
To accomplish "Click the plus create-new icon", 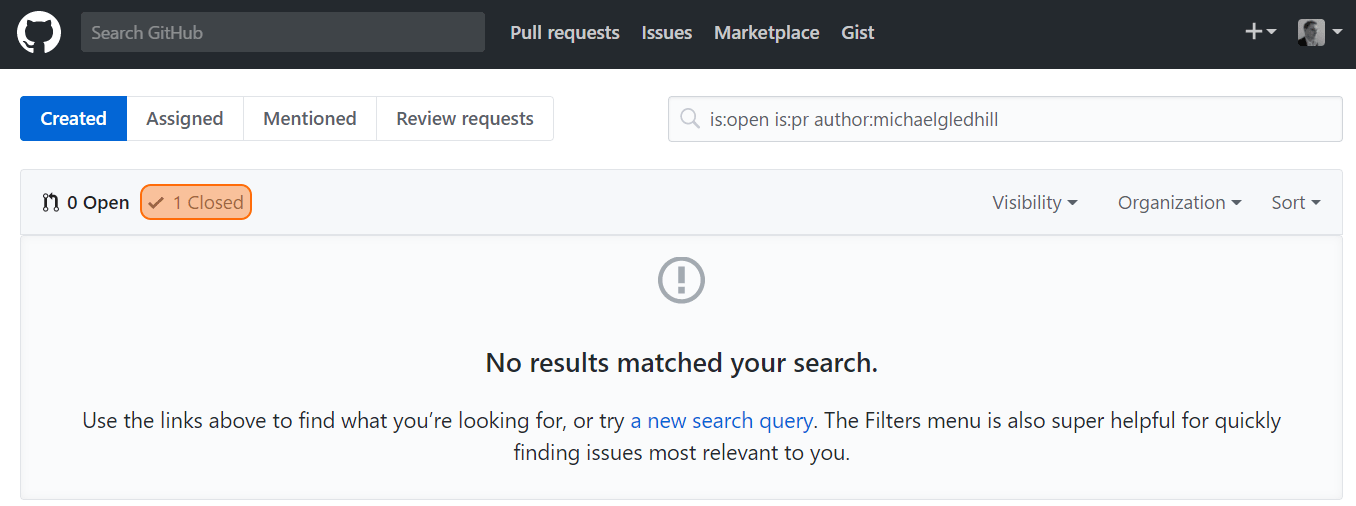I will [1254, 32].
